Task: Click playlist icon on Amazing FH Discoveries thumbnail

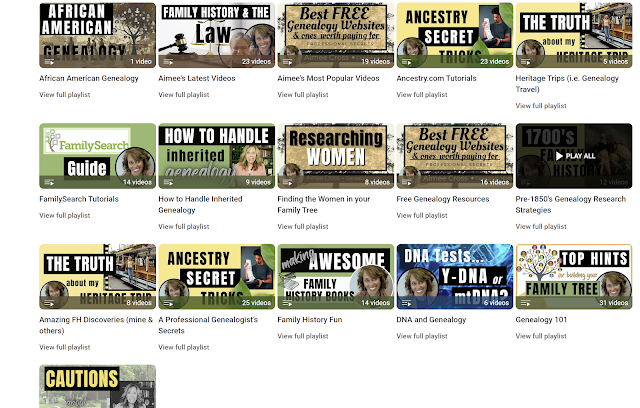Action: point(49,303)
